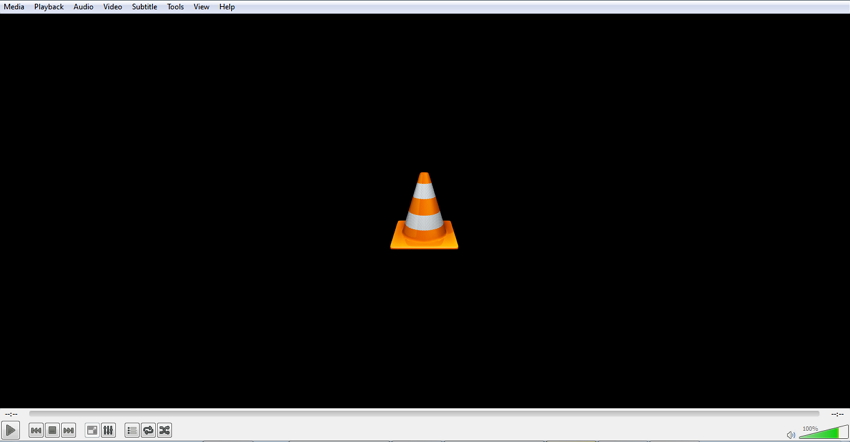Screen dimensions: 850x442
Task: Open the Media menu
Action: [14, 7]
